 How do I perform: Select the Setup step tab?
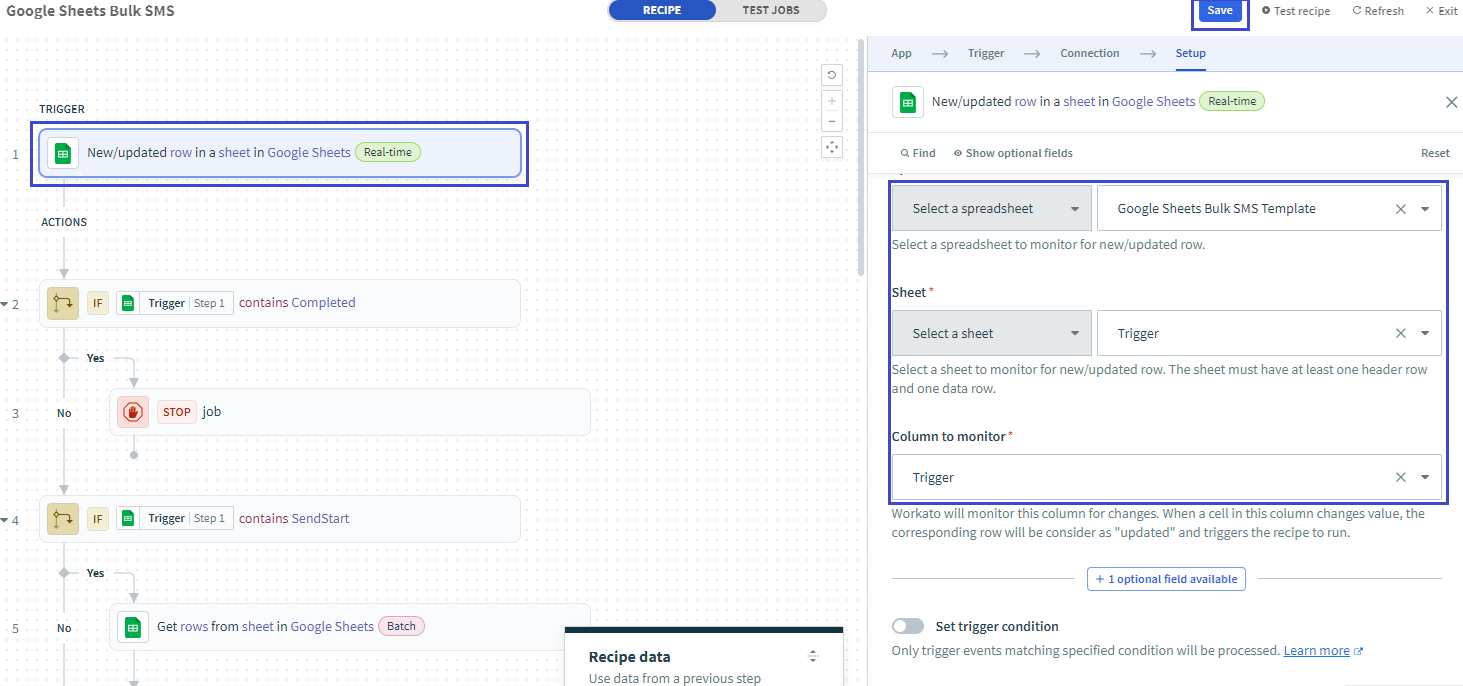(x=1190, y=53)
